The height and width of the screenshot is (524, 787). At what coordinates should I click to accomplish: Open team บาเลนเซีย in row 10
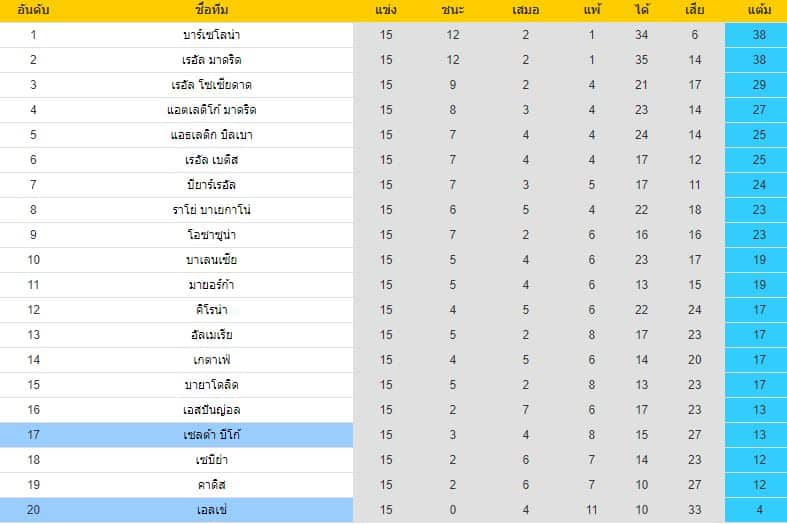(x=212, y=260)
